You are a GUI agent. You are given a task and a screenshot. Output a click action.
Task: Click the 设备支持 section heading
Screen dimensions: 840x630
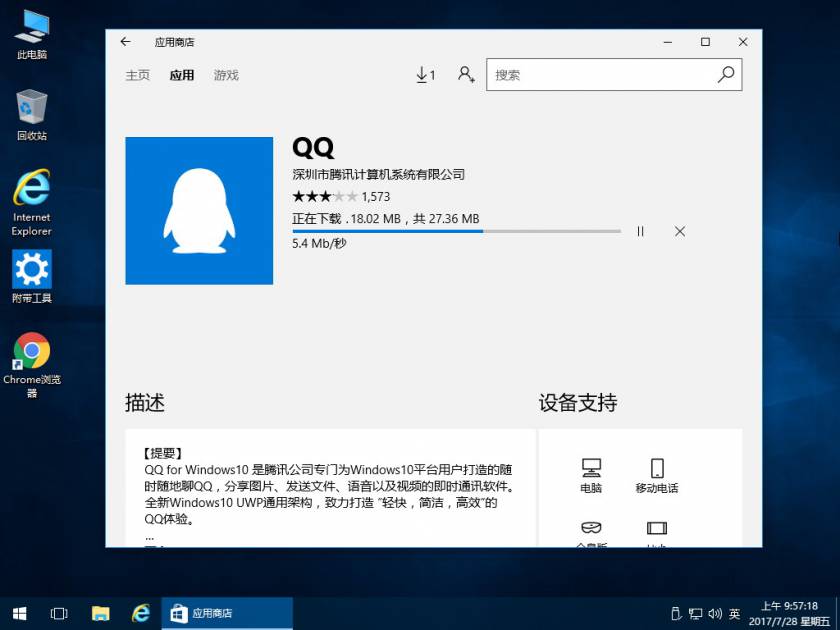tap(578, 403)
